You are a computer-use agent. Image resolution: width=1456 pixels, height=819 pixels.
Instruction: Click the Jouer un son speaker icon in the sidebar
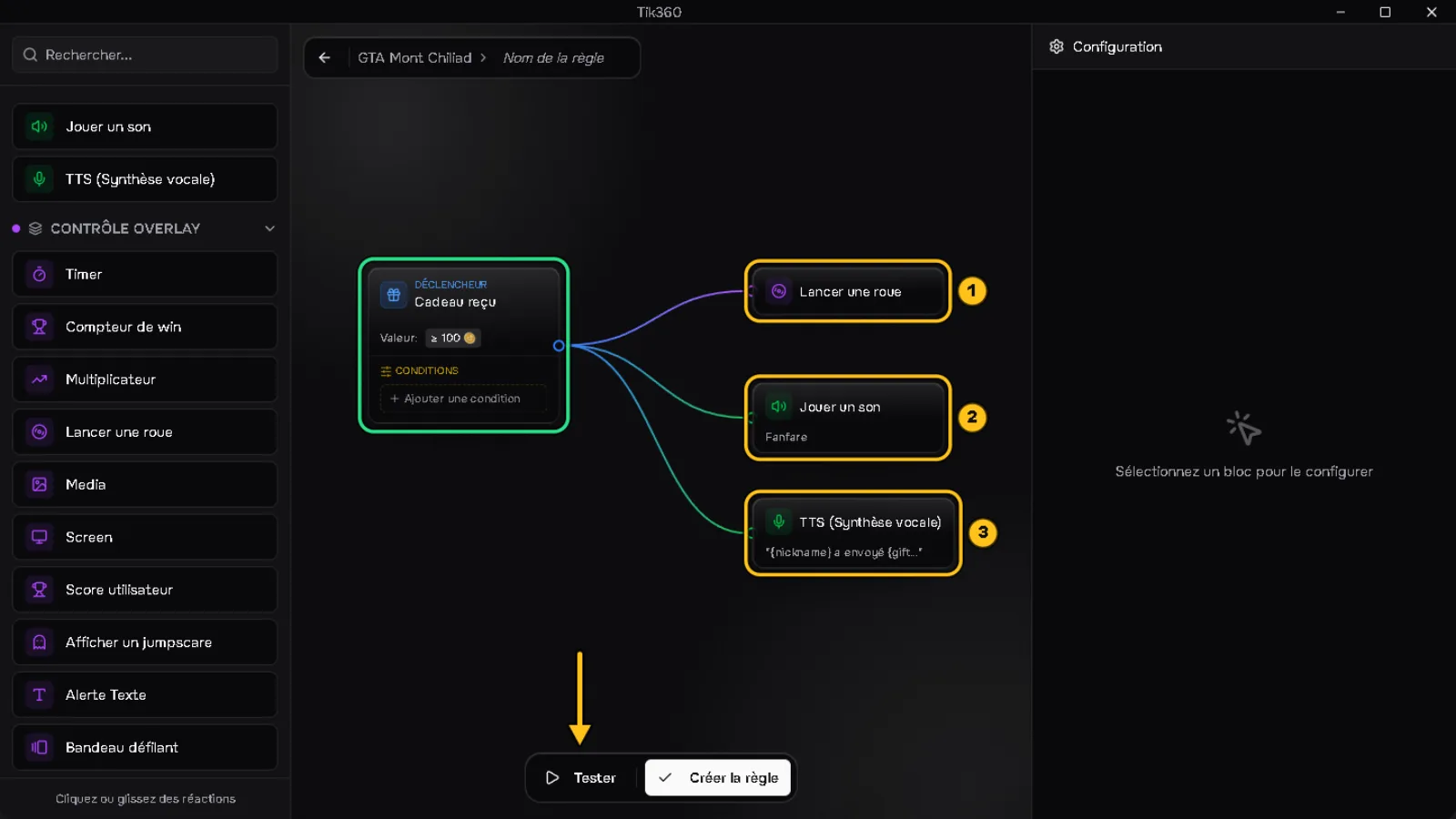[x=39, y=126]
